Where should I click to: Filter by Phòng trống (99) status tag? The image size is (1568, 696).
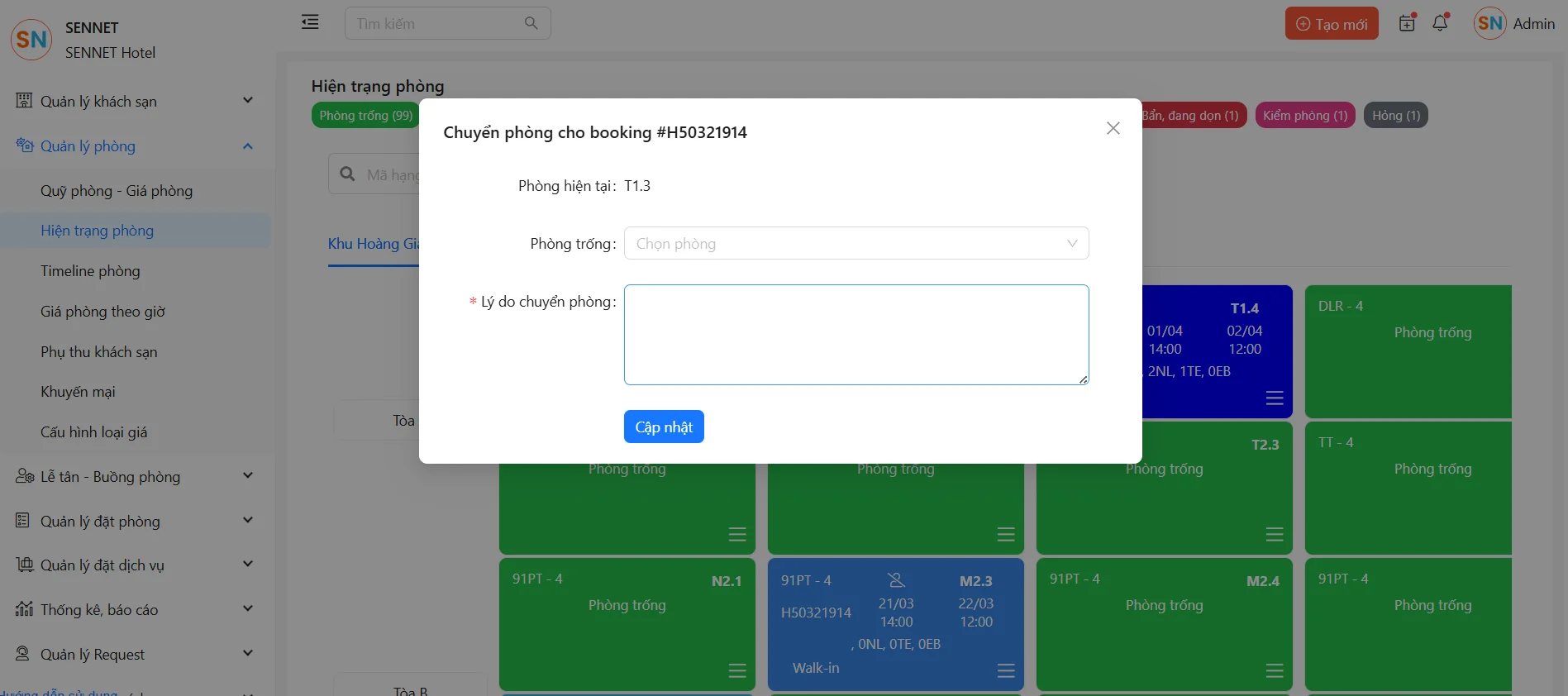click(365, 116)
